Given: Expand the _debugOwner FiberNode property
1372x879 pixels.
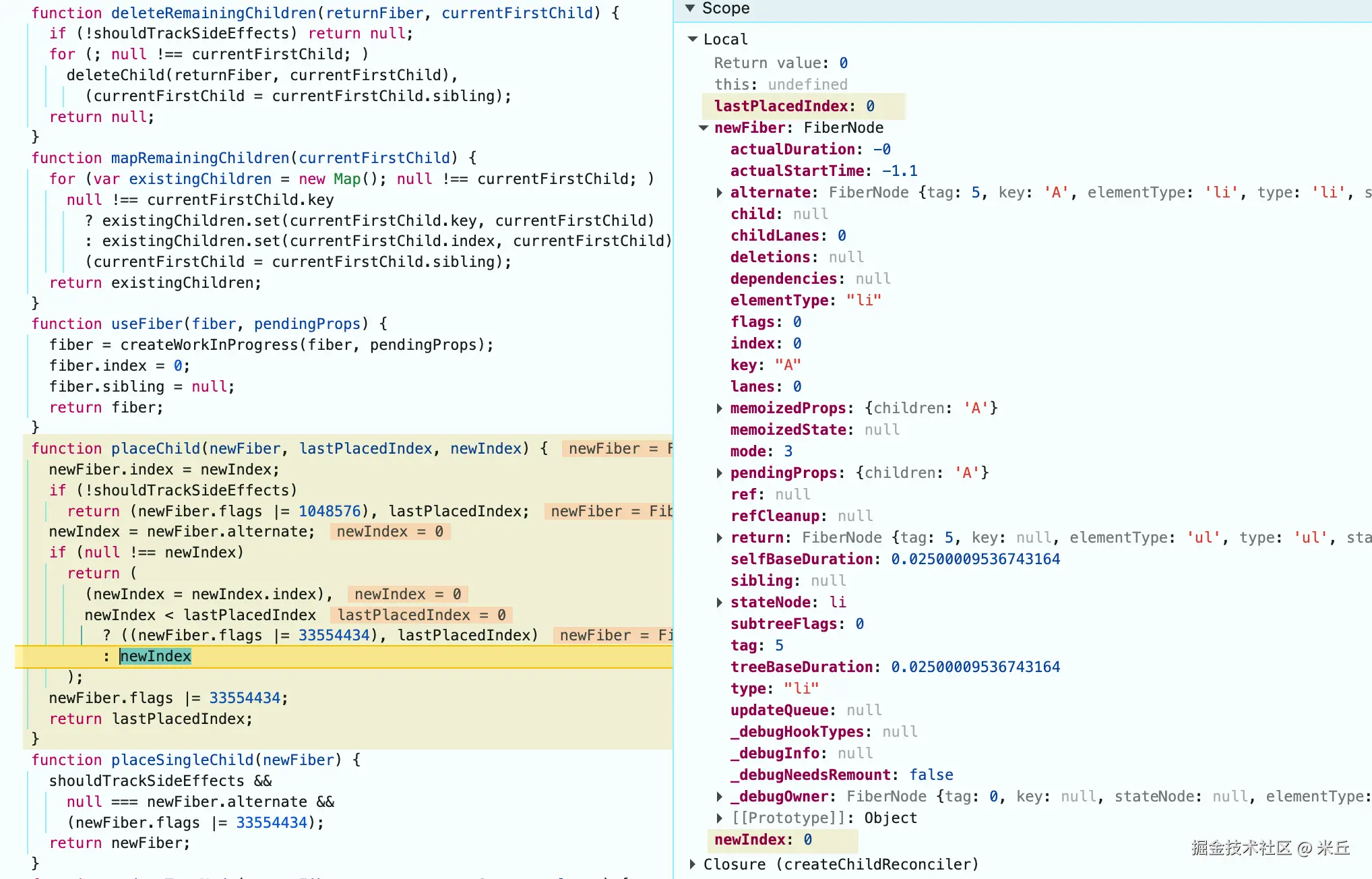Looking at the screenshot, I should (720, 797).
